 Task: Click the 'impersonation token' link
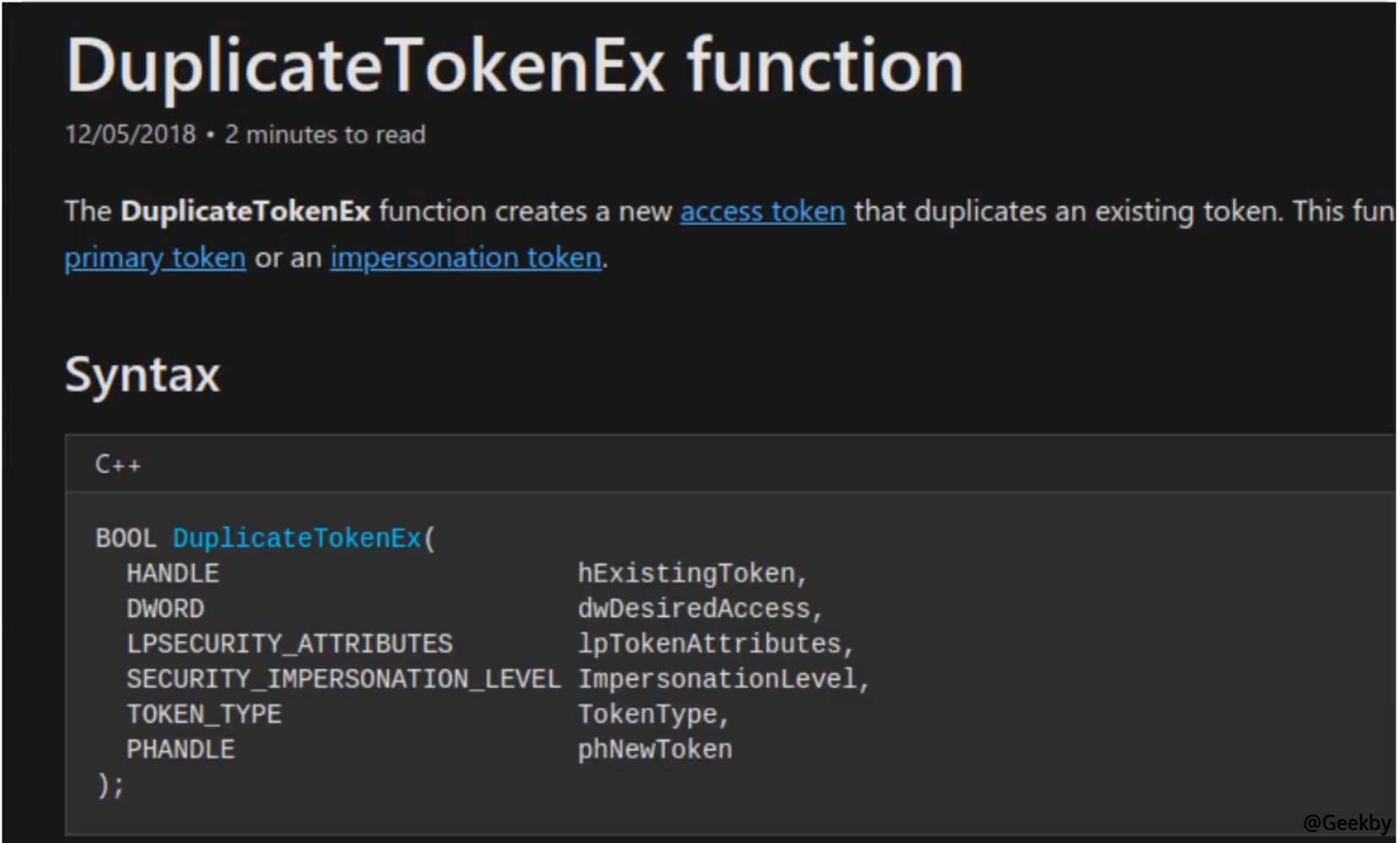(466, 257)
